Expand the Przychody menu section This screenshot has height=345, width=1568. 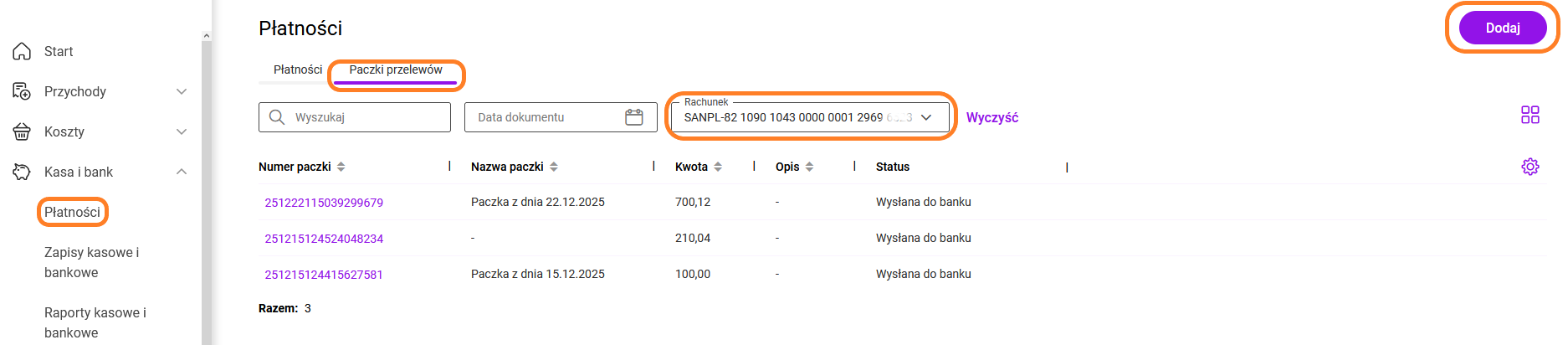click(x=182, y=91)
